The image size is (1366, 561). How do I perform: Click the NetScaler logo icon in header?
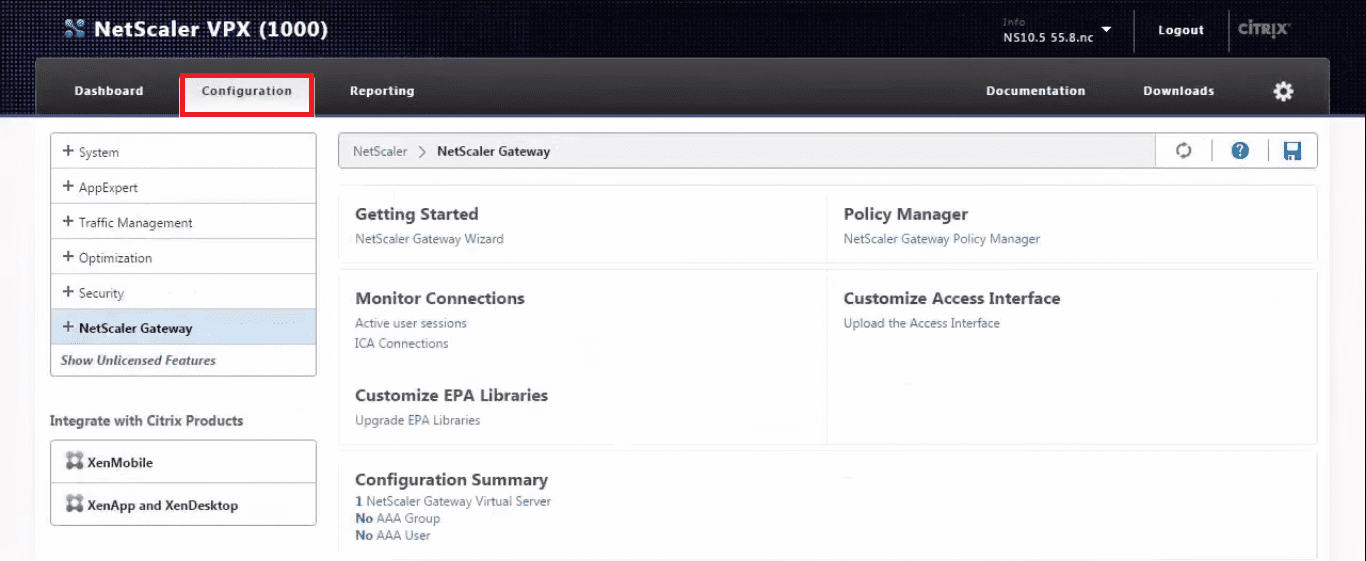75,29
